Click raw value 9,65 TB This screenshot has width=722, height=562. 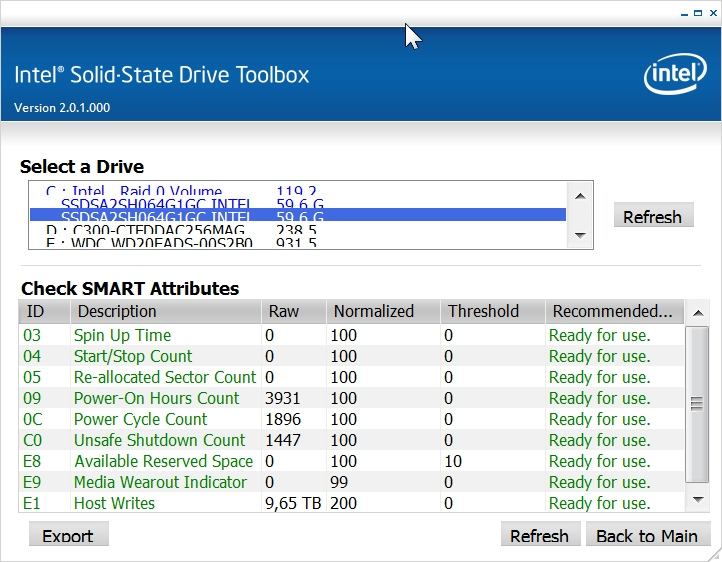(x=293, y=503)
